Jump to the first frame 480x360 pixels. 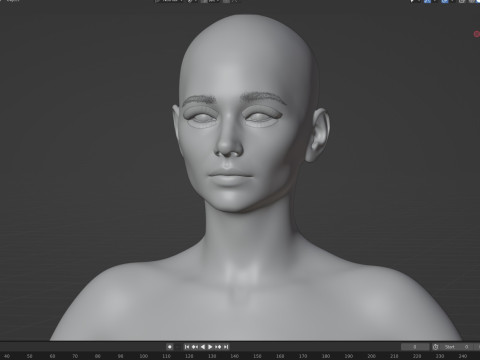coord(187,347)
